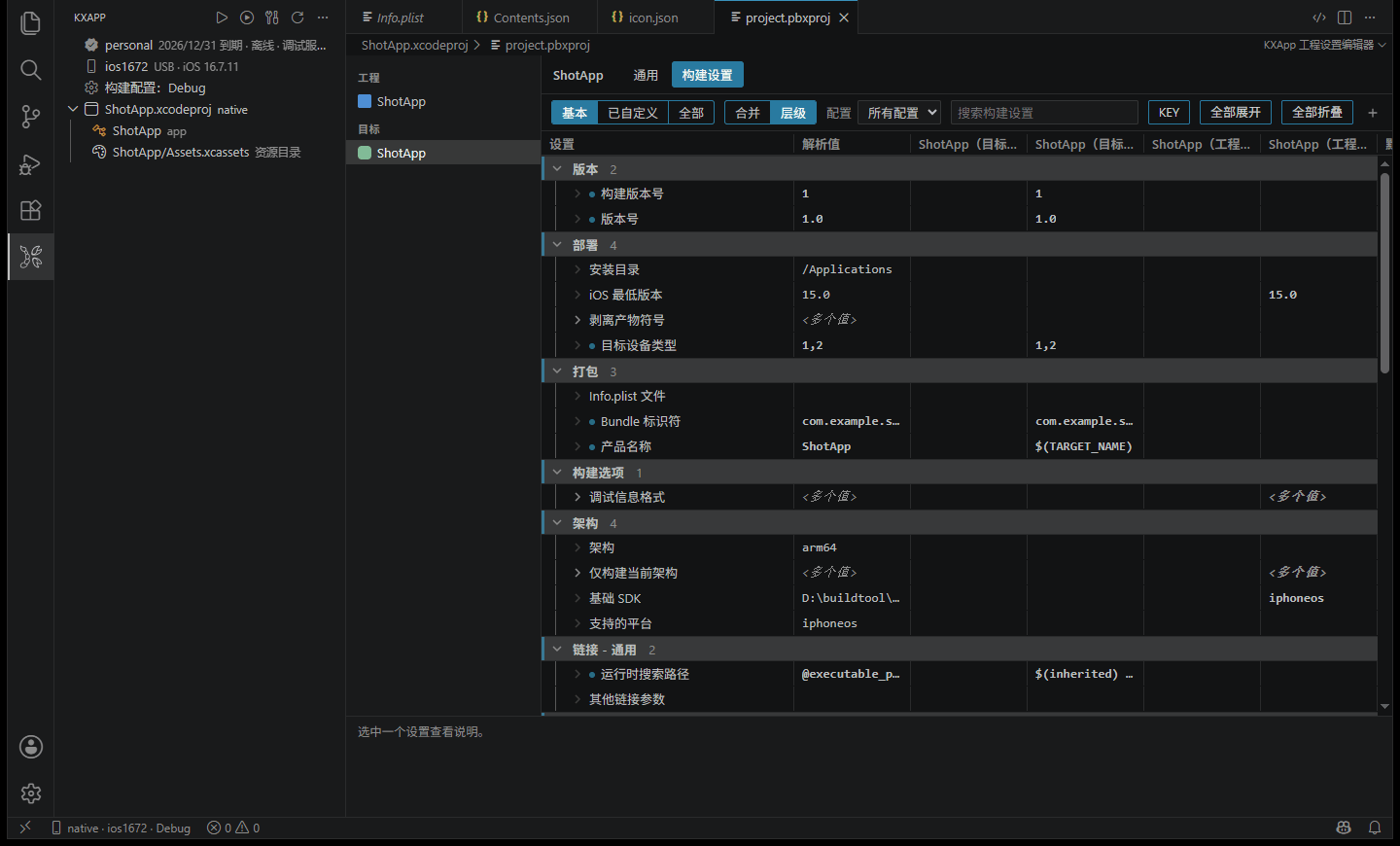Click the settings table vertical scrollbar
Screen dimensions: 1400x846
point(1384,272)
